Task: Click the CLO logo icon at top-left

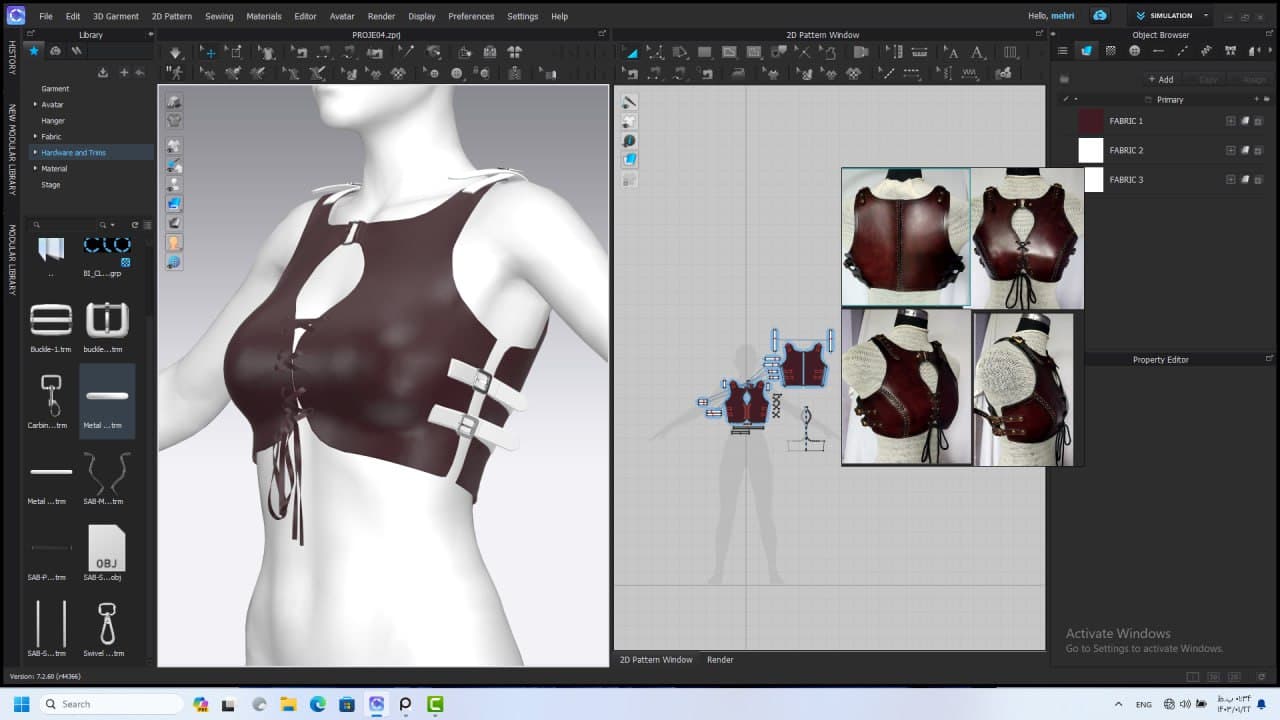Action: coord(15,16)
